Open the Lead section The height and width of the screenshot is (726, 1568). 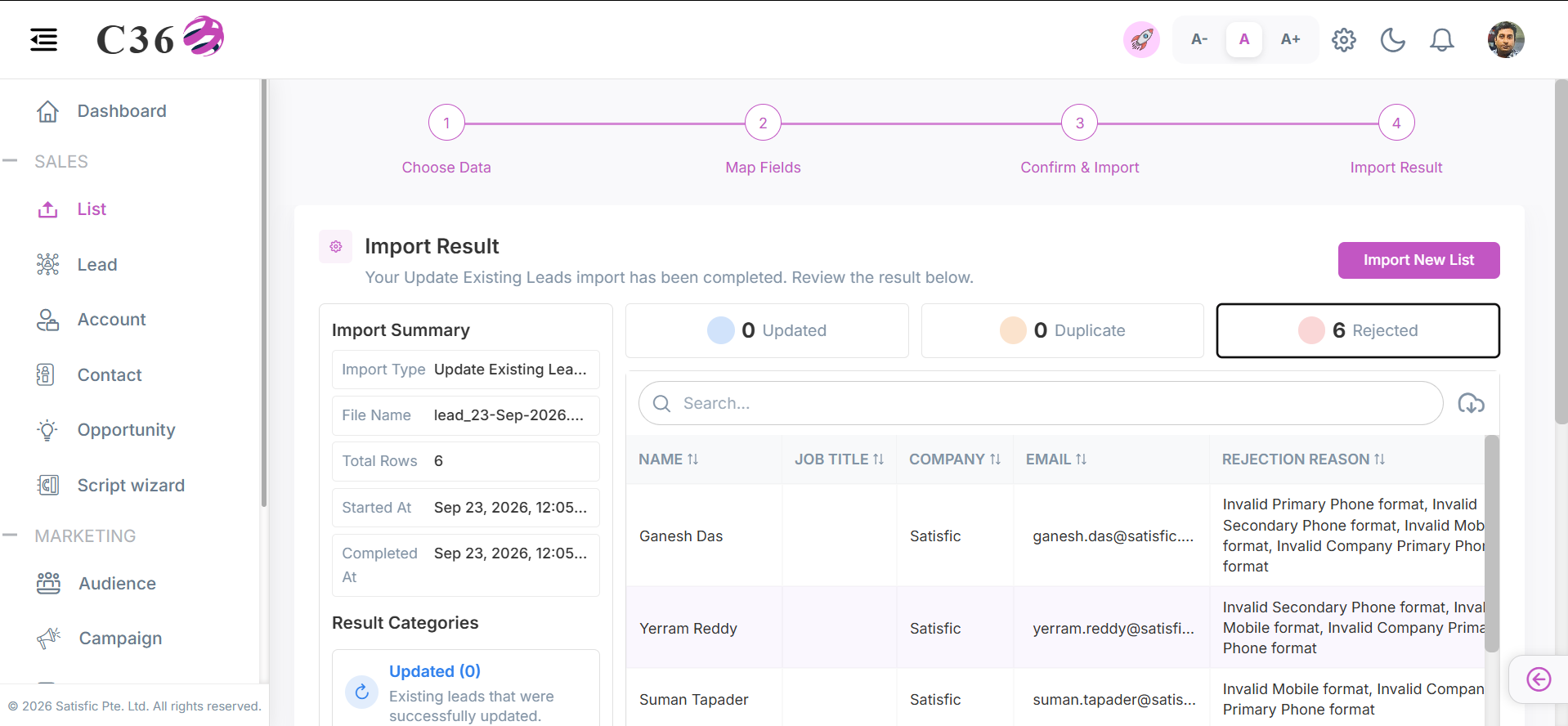coord(97,265)
